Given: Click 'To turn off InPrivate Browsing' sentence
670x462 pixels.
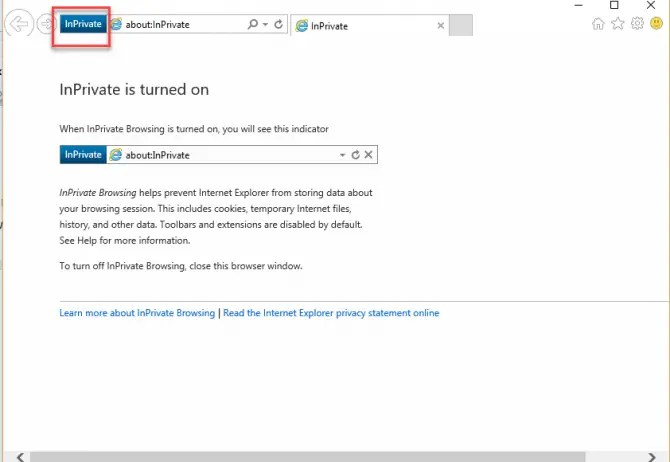Looking at the screenshot, I should pos(181,266).
